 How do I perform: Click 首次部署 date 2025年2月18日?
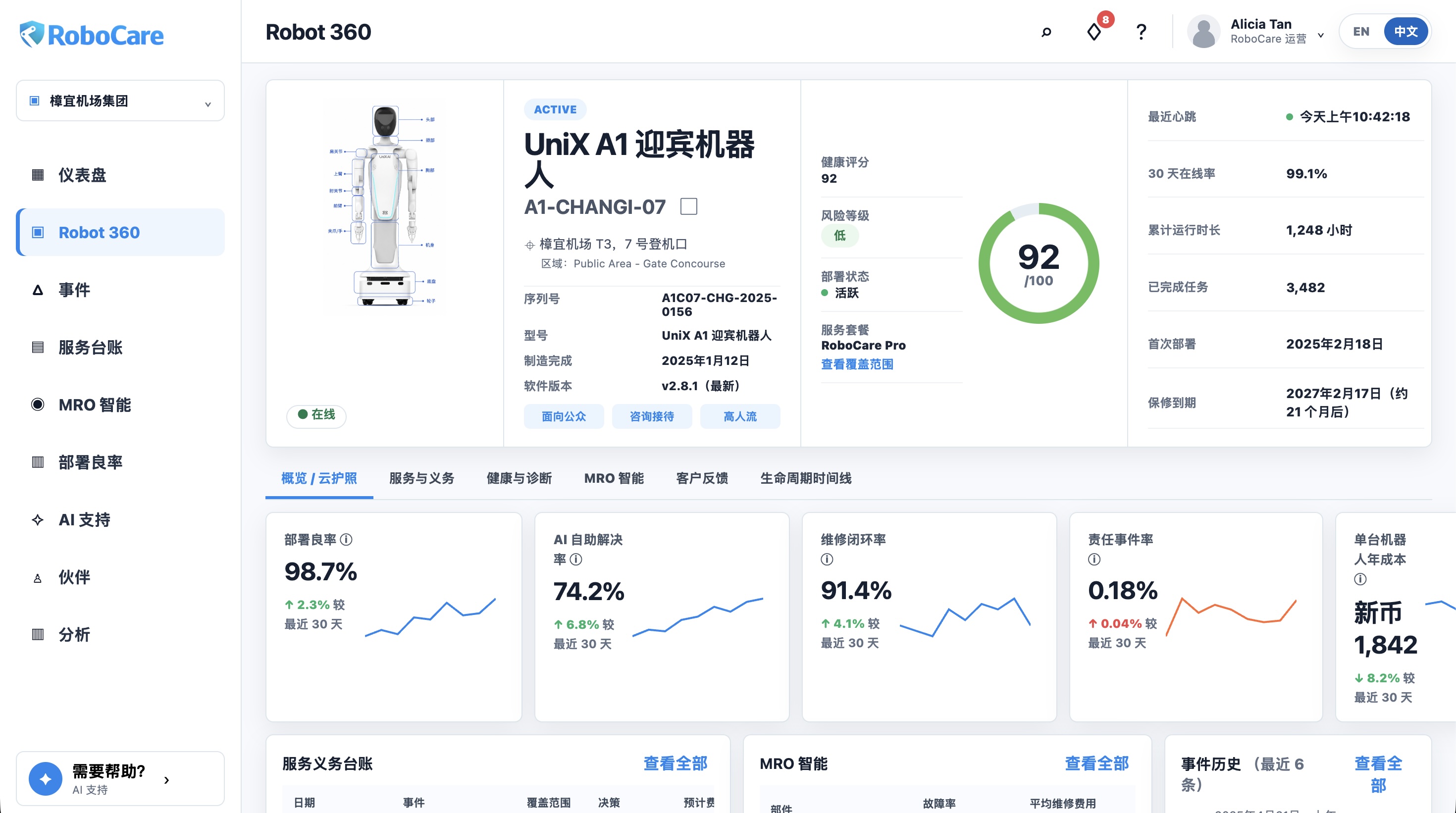pos(1335,344)
